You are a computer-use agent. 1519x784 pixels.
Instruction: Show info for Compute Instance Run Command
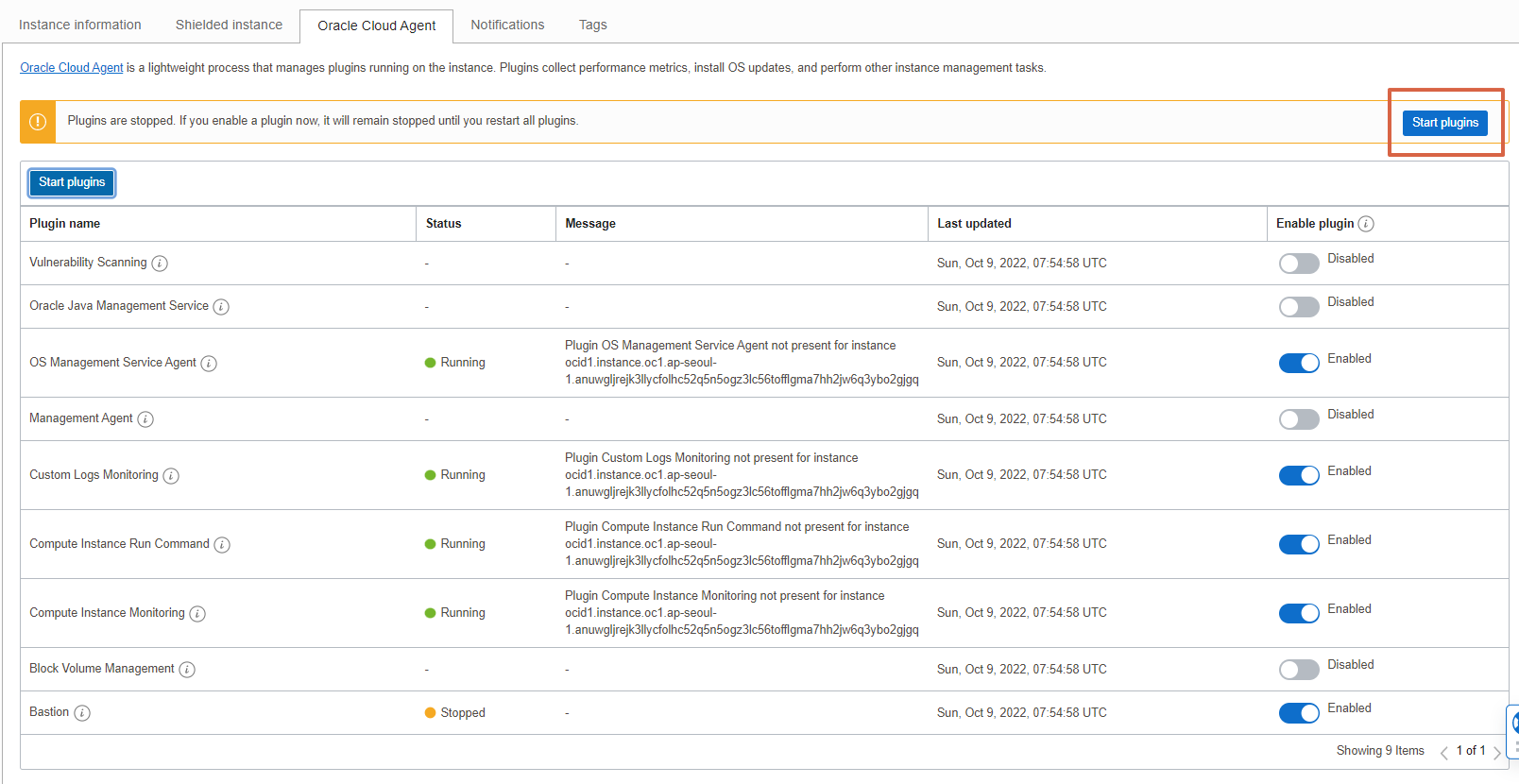point(222,545)
